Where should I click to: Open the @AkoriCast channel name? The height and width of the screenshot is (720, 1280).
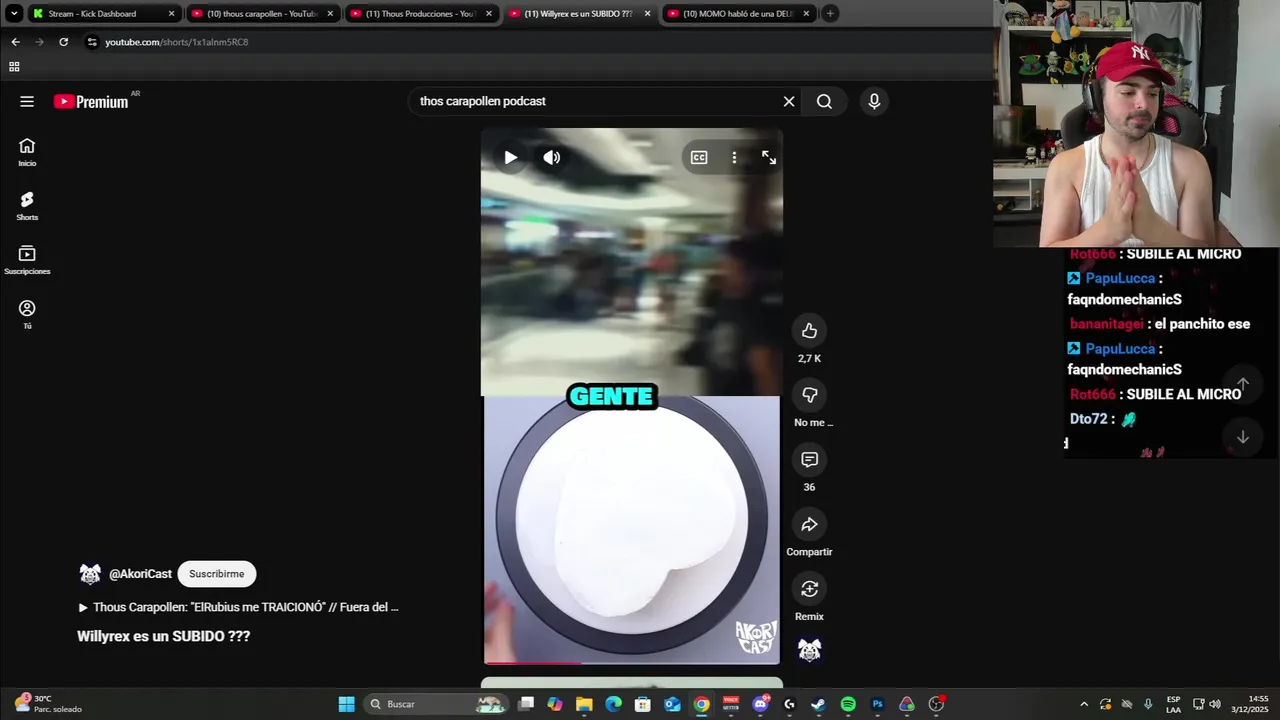point(140,574)
